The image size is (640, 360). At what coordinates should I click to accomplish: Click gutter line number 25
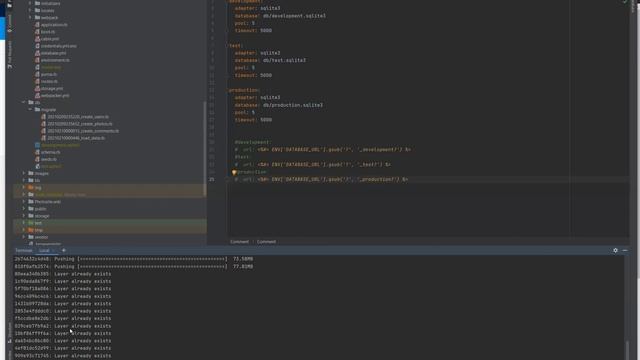[x=211, y=179]
